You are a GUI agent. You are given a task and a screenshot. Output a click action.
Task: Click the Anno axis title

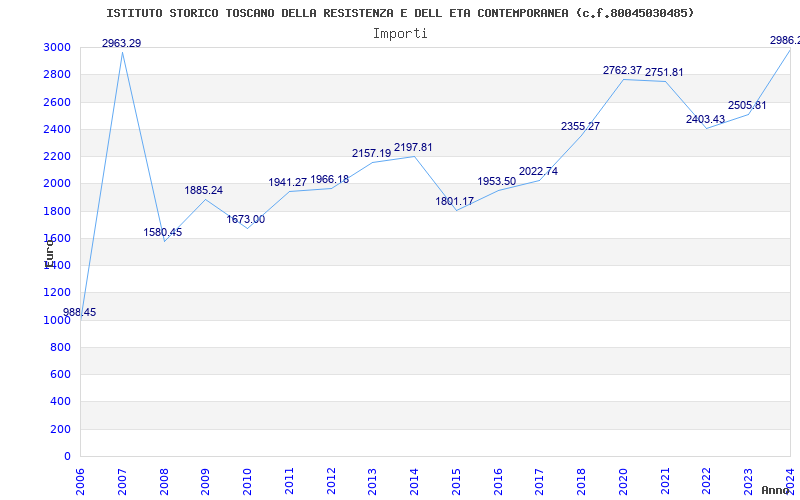pyautogui.click(x=778, y=490)
